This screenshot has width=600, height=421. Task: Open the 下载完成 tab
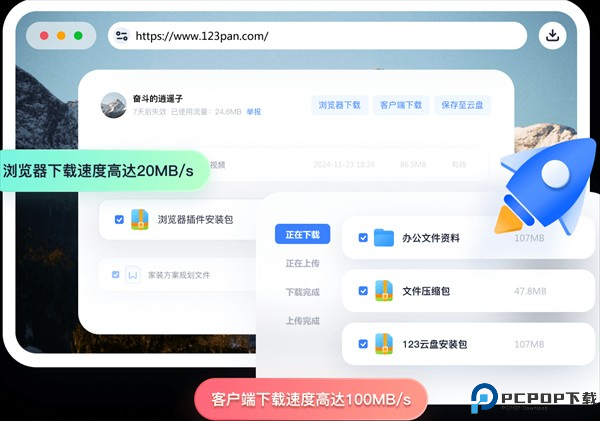[302, 292]
